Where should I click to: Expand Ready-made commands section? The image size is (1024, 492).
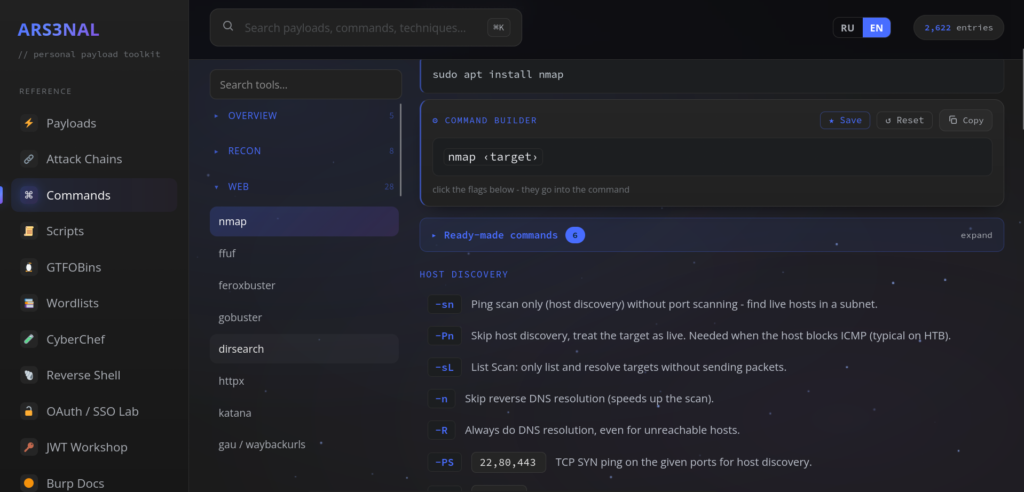711,235
